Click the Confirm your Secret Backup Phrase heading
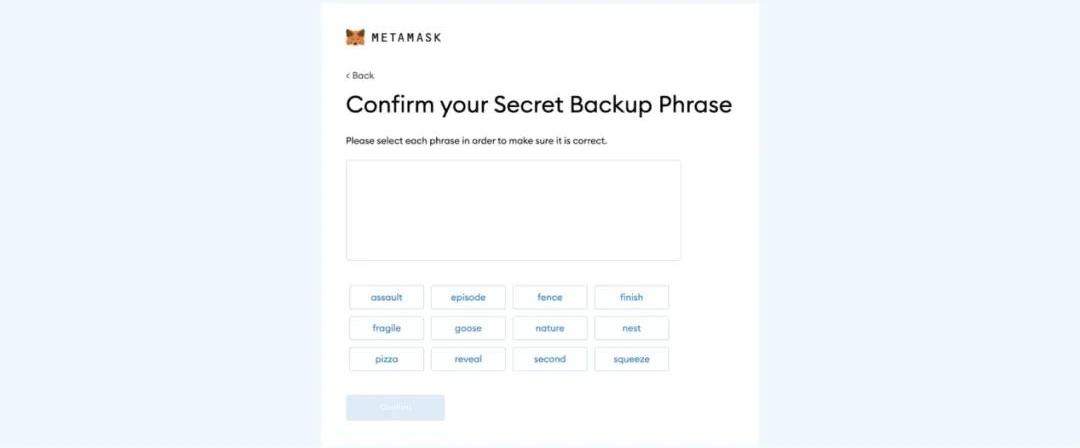 pos(538,105)
